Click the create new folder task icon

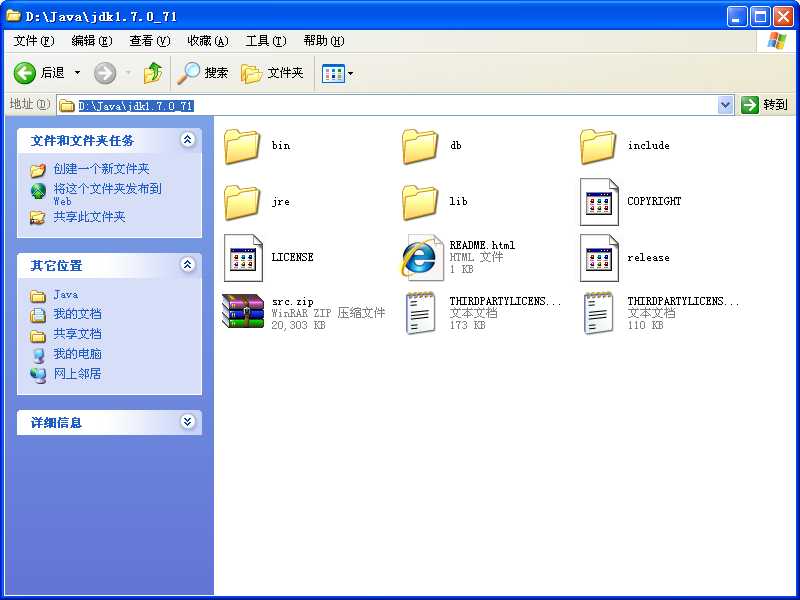(x=38, y=169)
